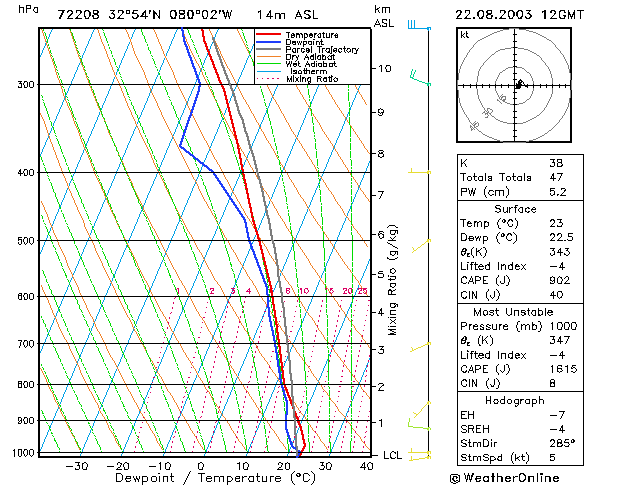Select the 'Parcel Trajectory' legend label
This screenshot has width=629, height=486.
[x=322, y=50]
